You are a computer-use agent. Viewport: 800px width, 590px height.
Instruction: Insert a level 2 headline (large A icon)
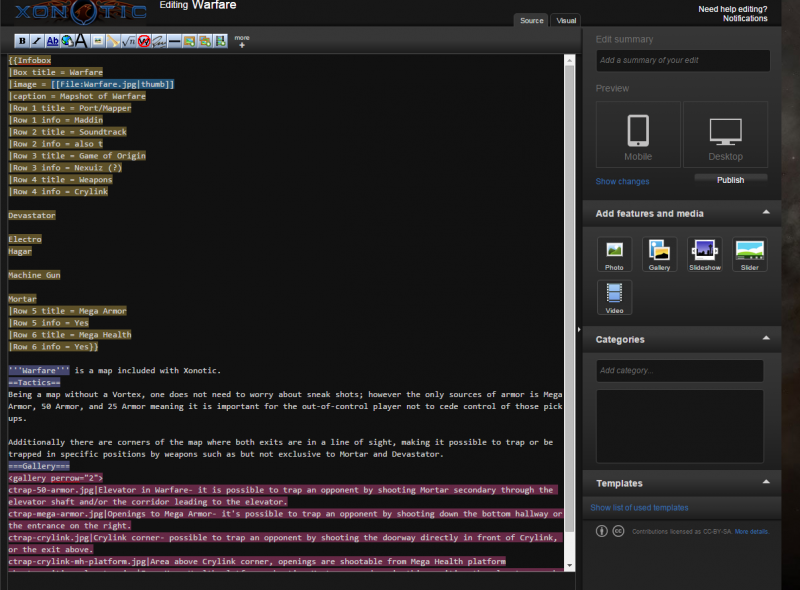click(x=81, y=41)
